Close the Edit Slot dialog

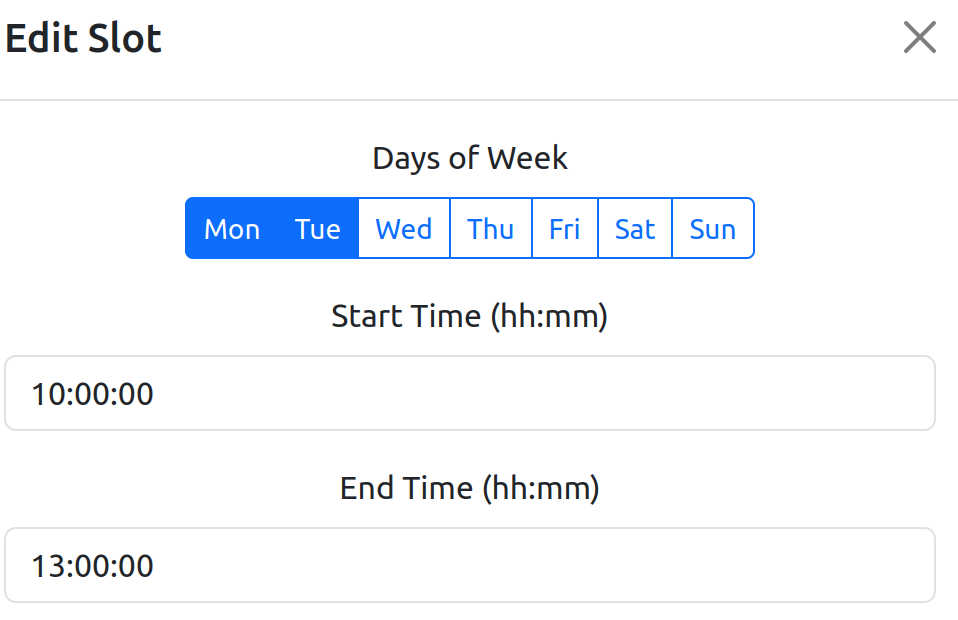(920, 37)
